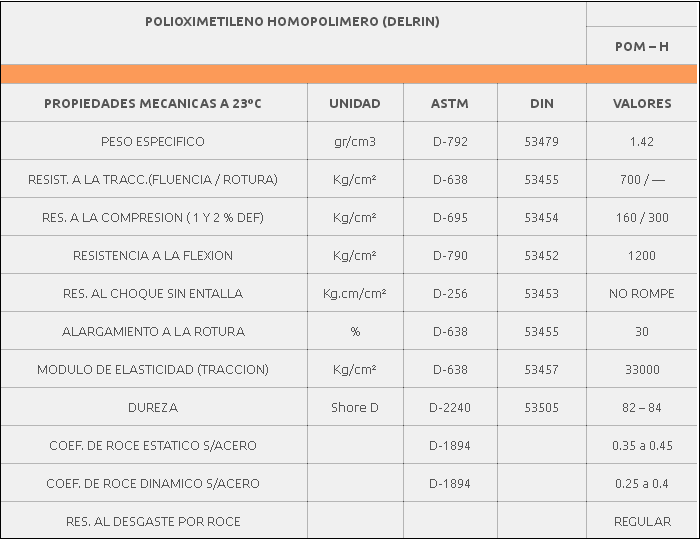Click the D-2240 ASTM cell
The image size is (700, 539).
[x=450, y=407]
